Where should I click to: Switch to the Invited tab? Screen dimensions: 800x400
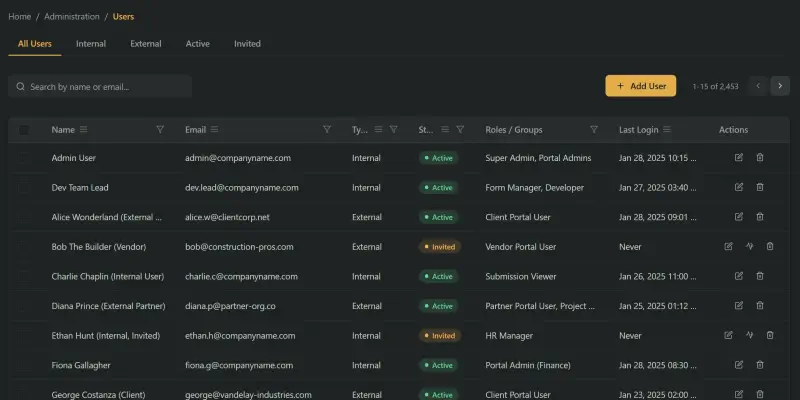[x=247, y=44]
